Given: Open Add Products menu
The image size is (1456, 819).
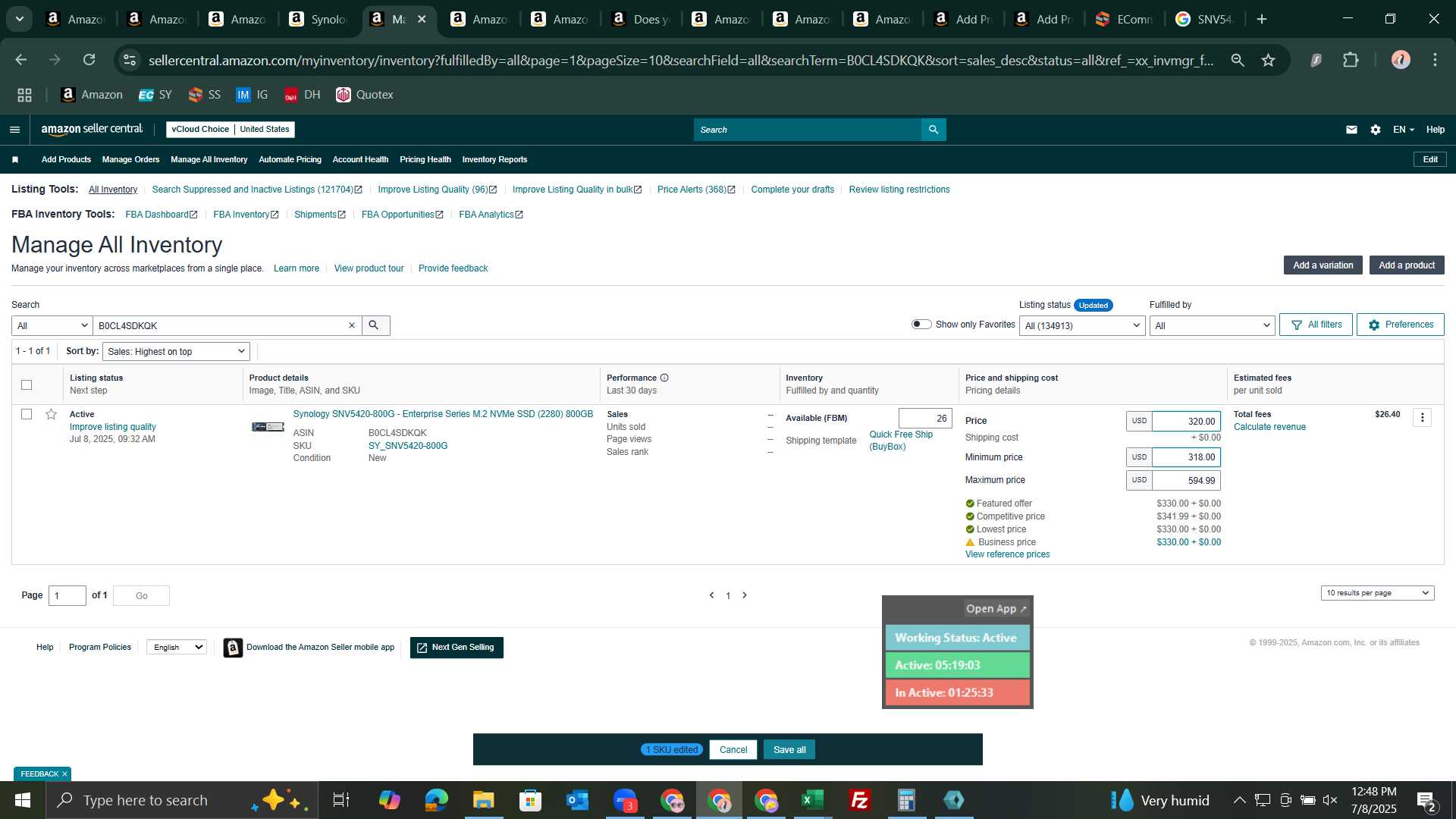Looking at the screenshot, I should (66, 159).
